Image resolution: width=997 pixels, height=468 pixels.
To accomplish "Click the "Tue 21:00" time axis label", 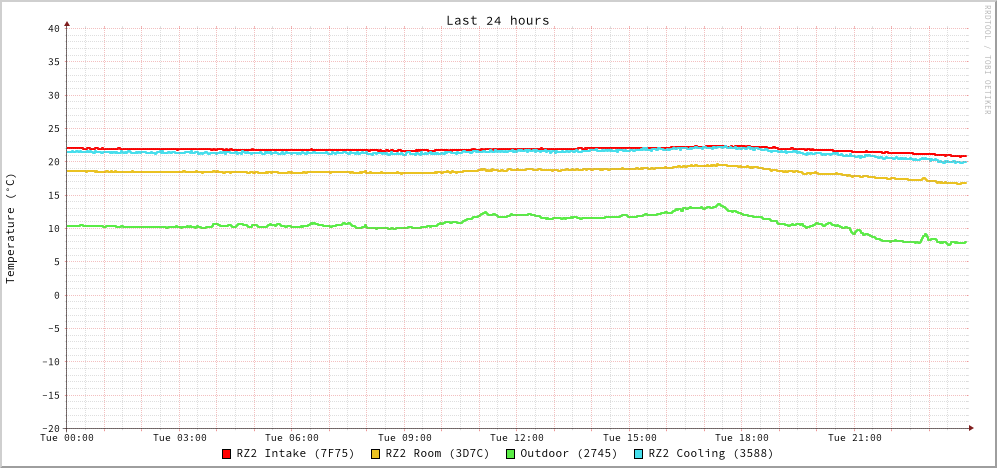I will tap(855, 438).
